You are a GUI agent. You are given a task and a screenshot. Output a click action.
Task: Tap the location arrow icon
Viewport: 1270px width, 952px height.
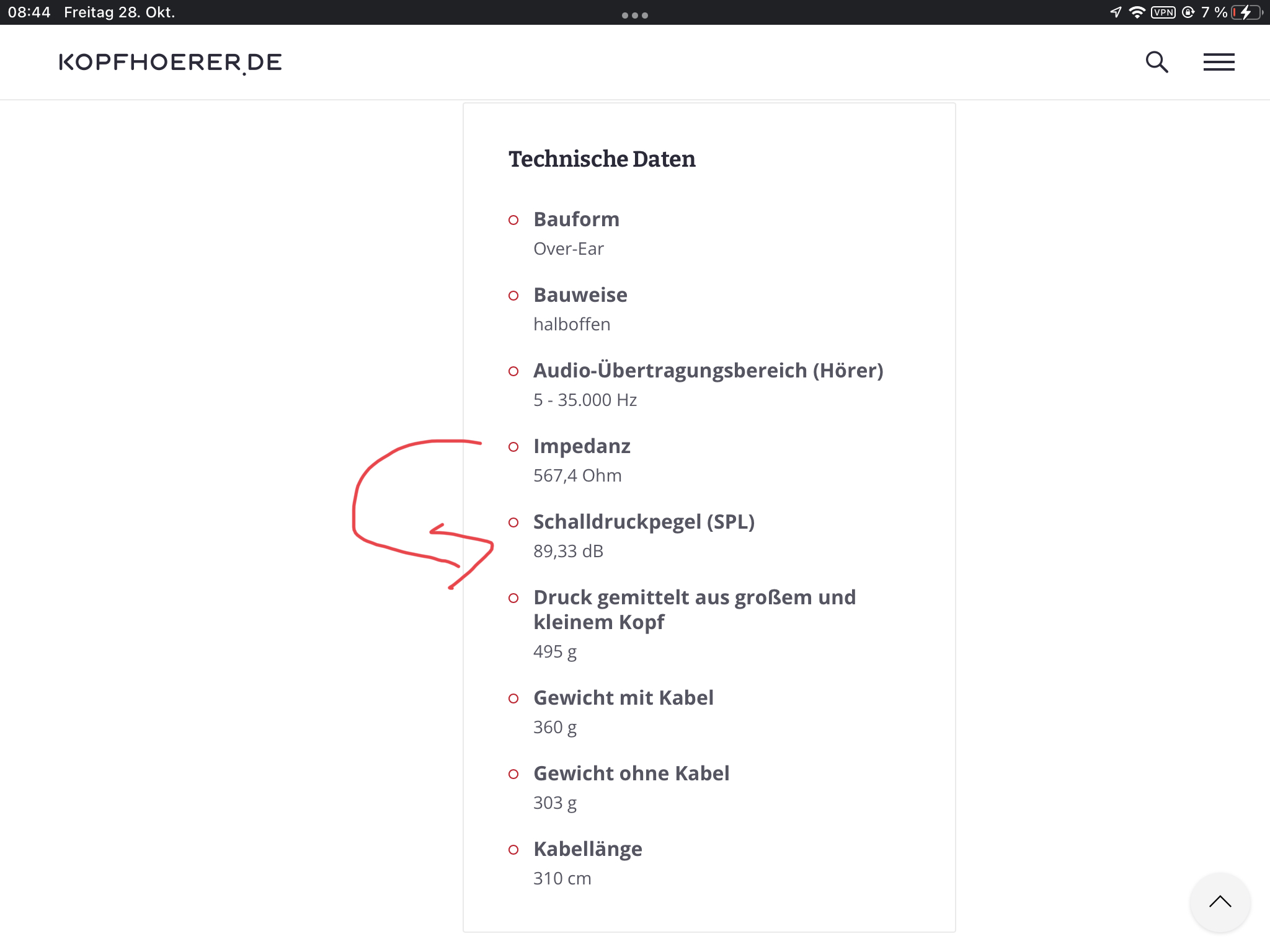1116,12
